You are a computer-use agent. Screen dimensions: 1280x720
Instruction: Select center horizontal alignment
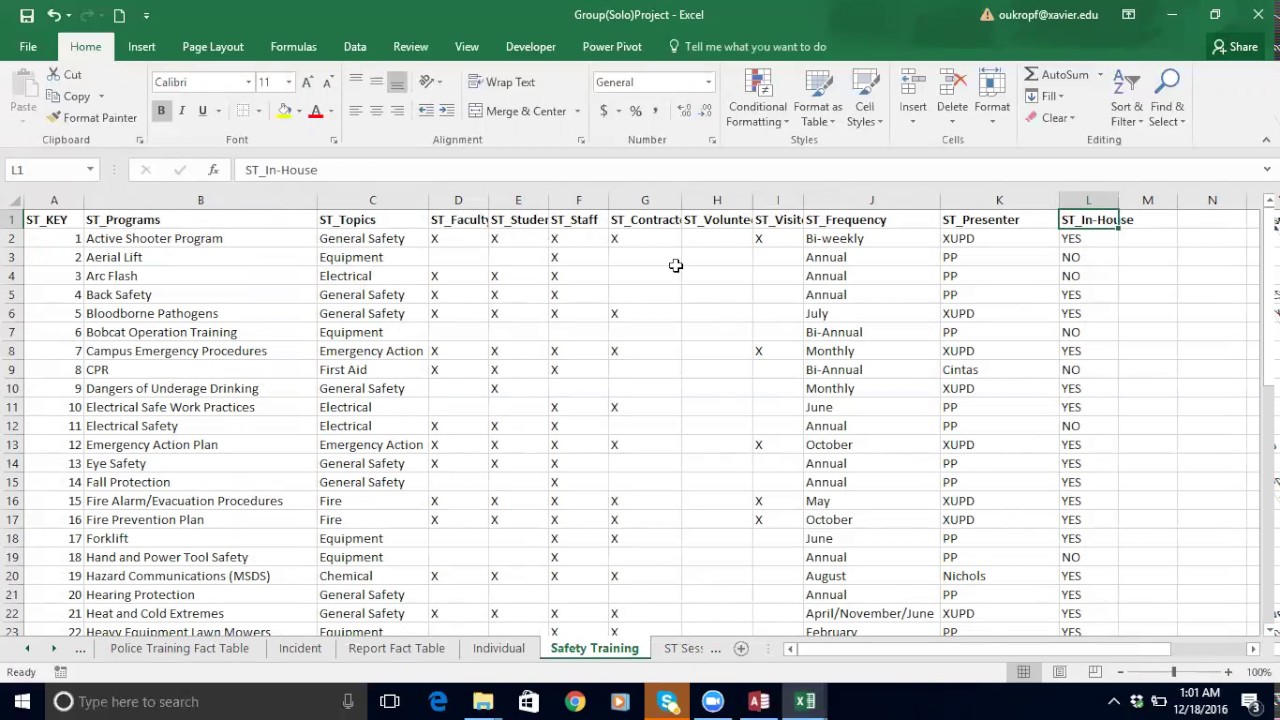pos(376,111)
